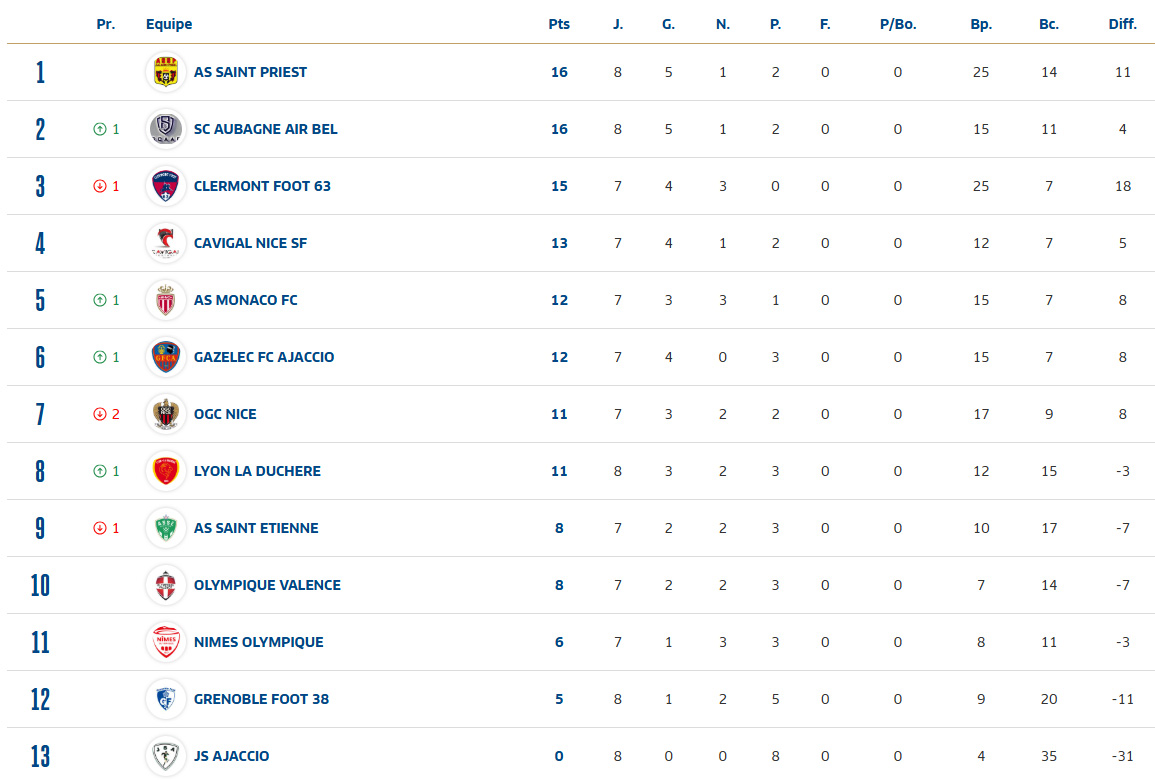Viewport: 1155px width, 780px height.
Task: Click the AS Saint Priest club crest
Action: (x=165, y=72)
